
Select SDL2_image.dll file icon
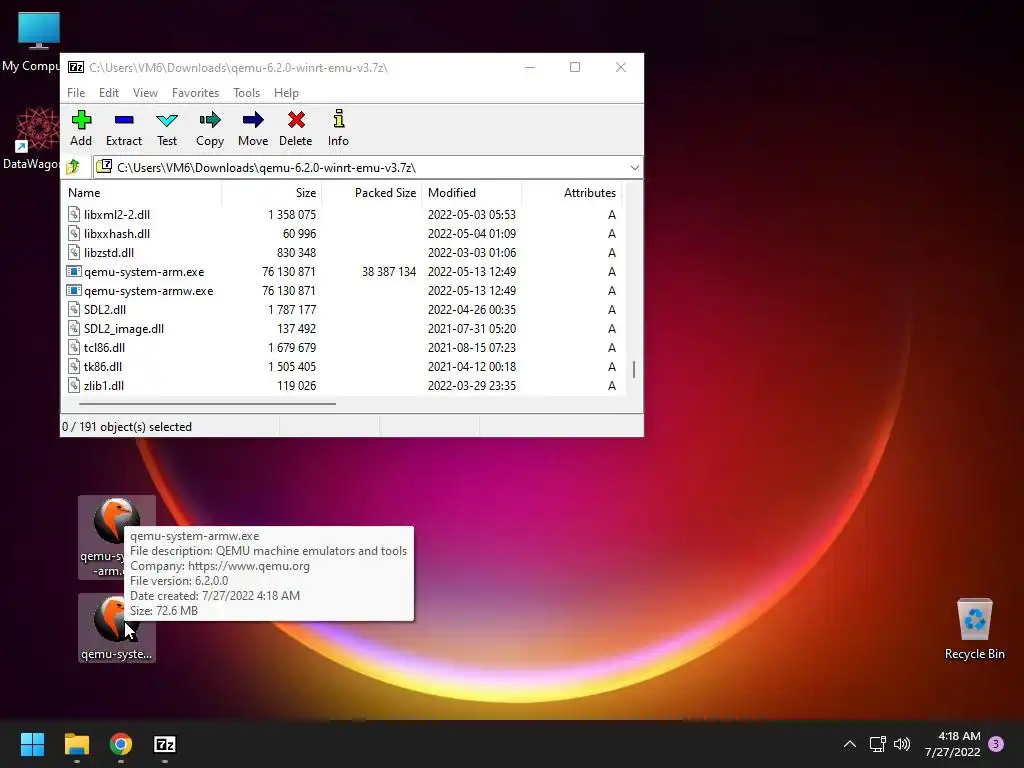tap(74, 328)
